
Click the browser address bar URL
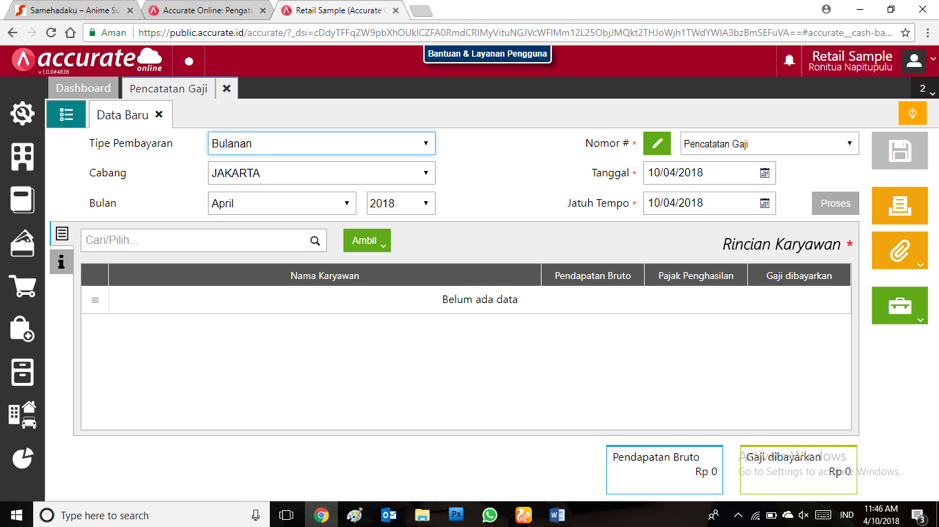[x=515, y=32]
